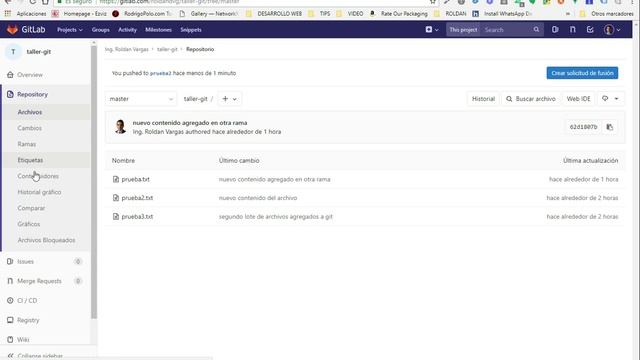
Task: Click the Registry icon in sidebar
Action: [x=10, y=320]
